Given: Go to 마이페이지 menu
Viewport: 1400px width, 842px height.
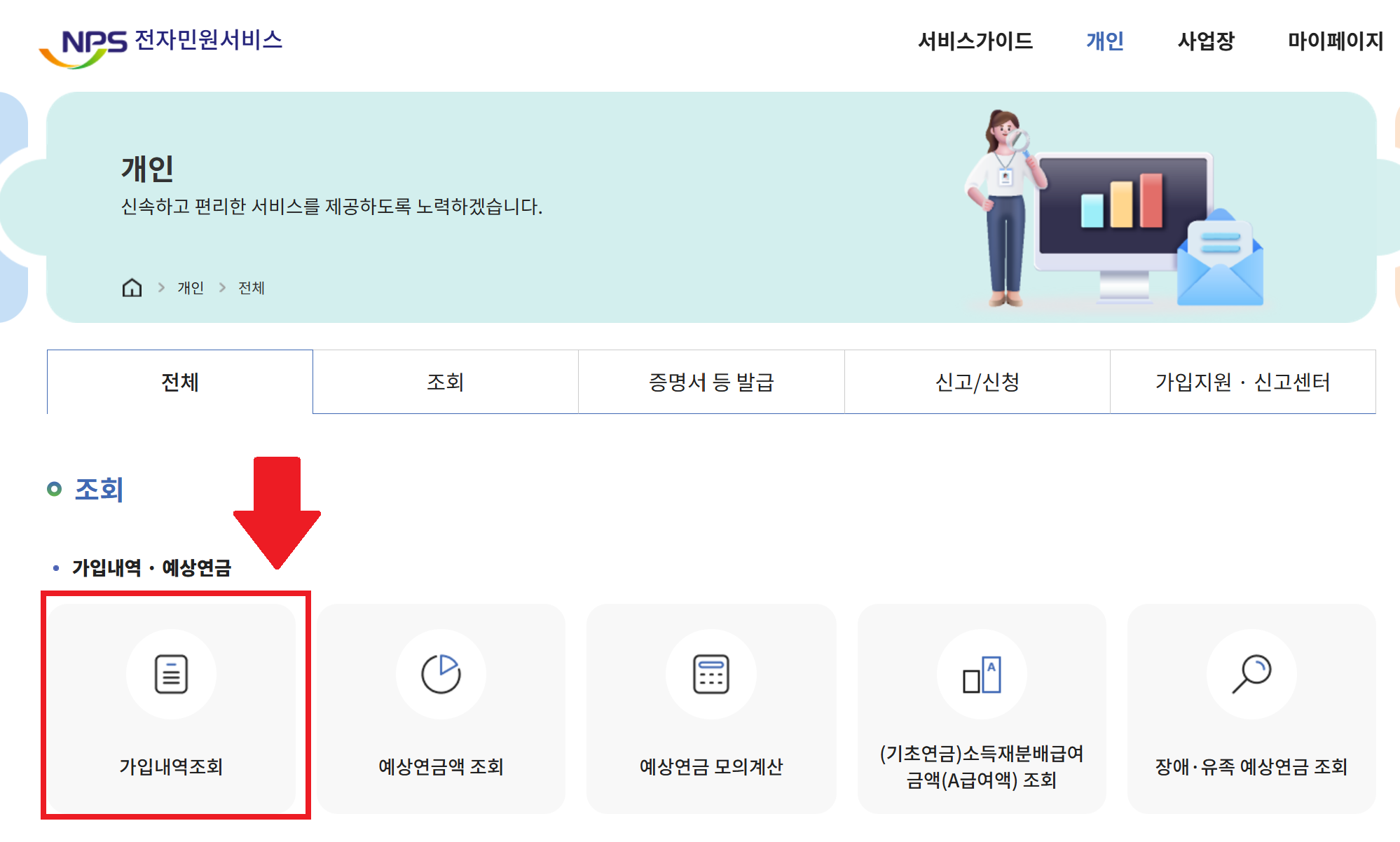Looking at the screenshot, I should pyautogui.click(x=1336, y=41).
